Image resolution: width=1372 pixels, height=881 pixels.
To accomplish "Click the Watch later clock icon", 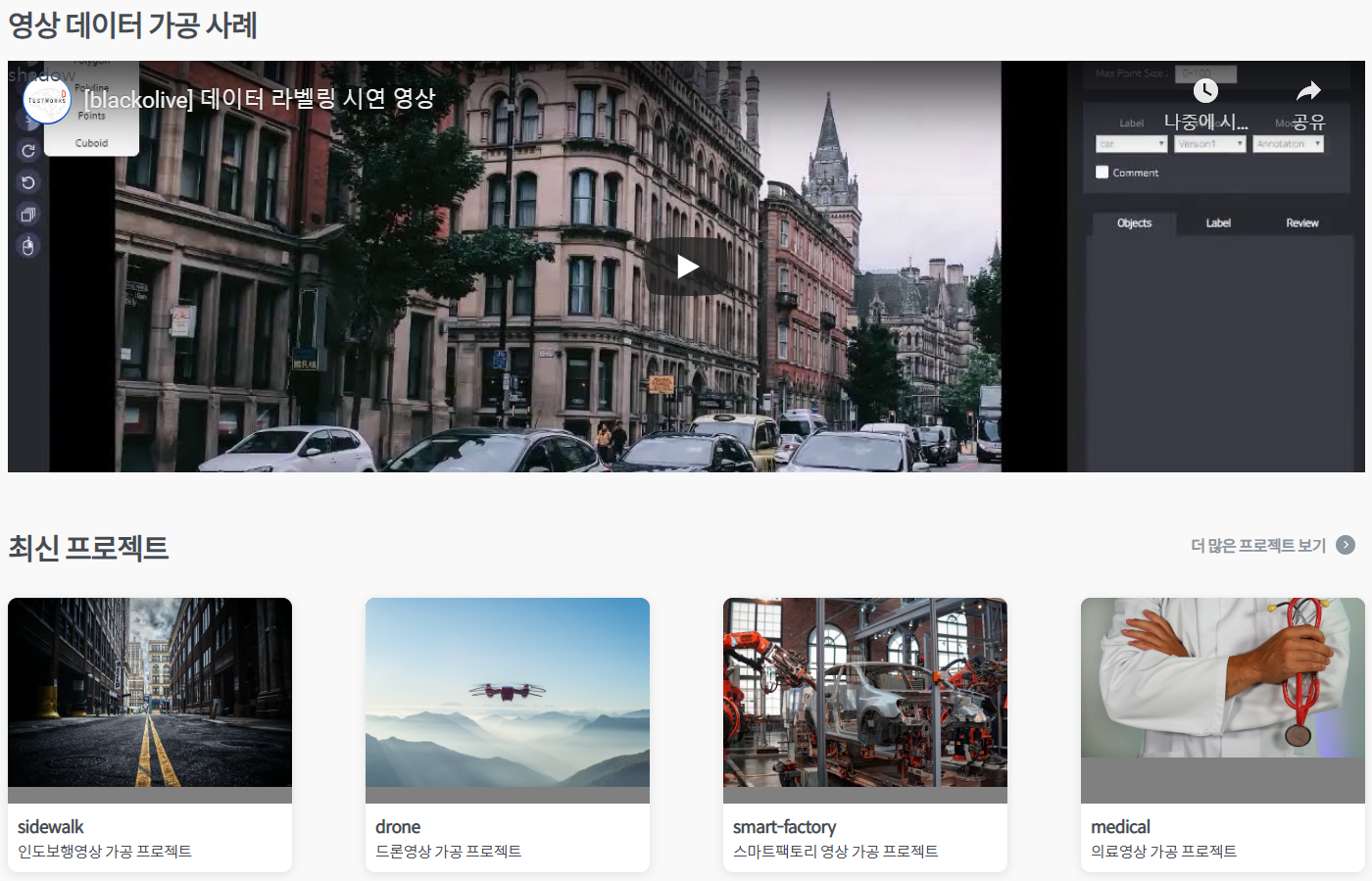I will [x=1205, y=91].
